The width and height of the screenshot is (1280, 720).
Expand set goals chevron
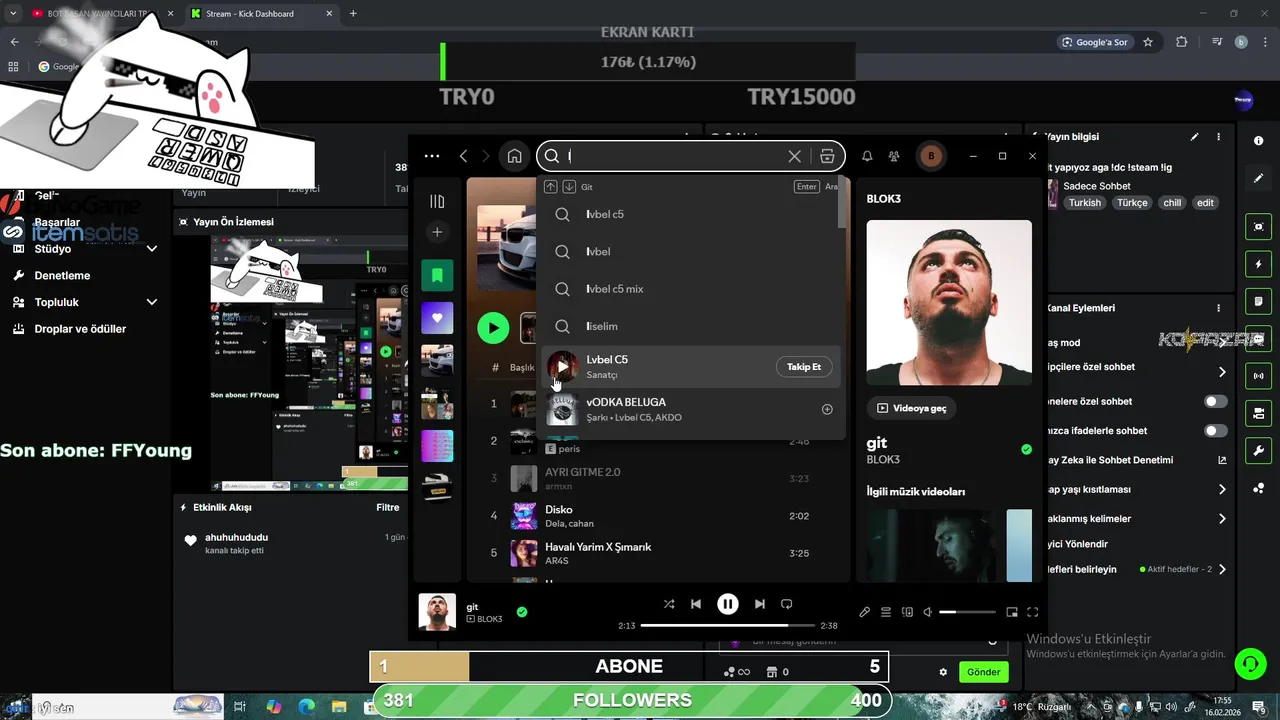(1222, 569)
